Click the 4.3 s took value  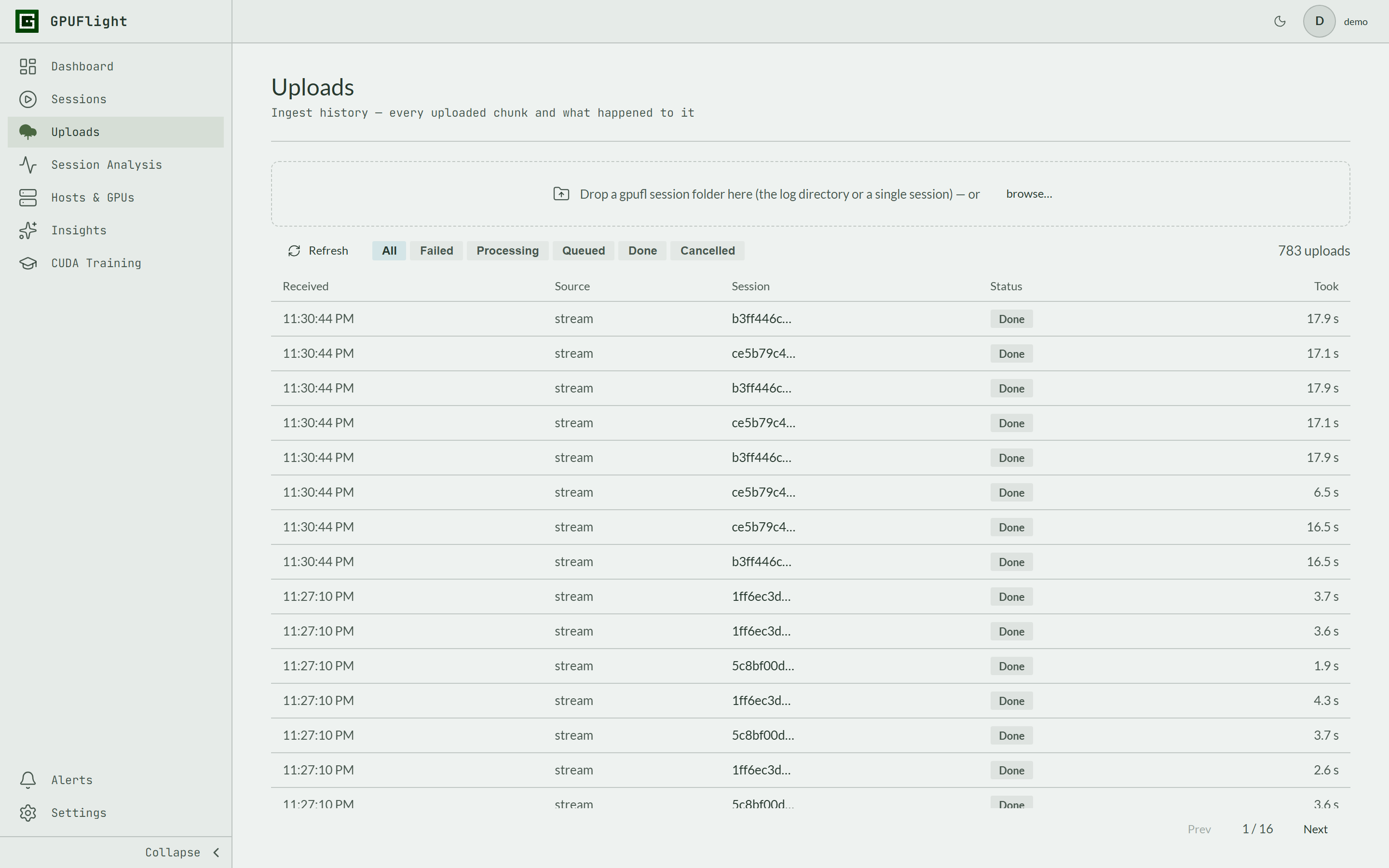pos(1326,701)
